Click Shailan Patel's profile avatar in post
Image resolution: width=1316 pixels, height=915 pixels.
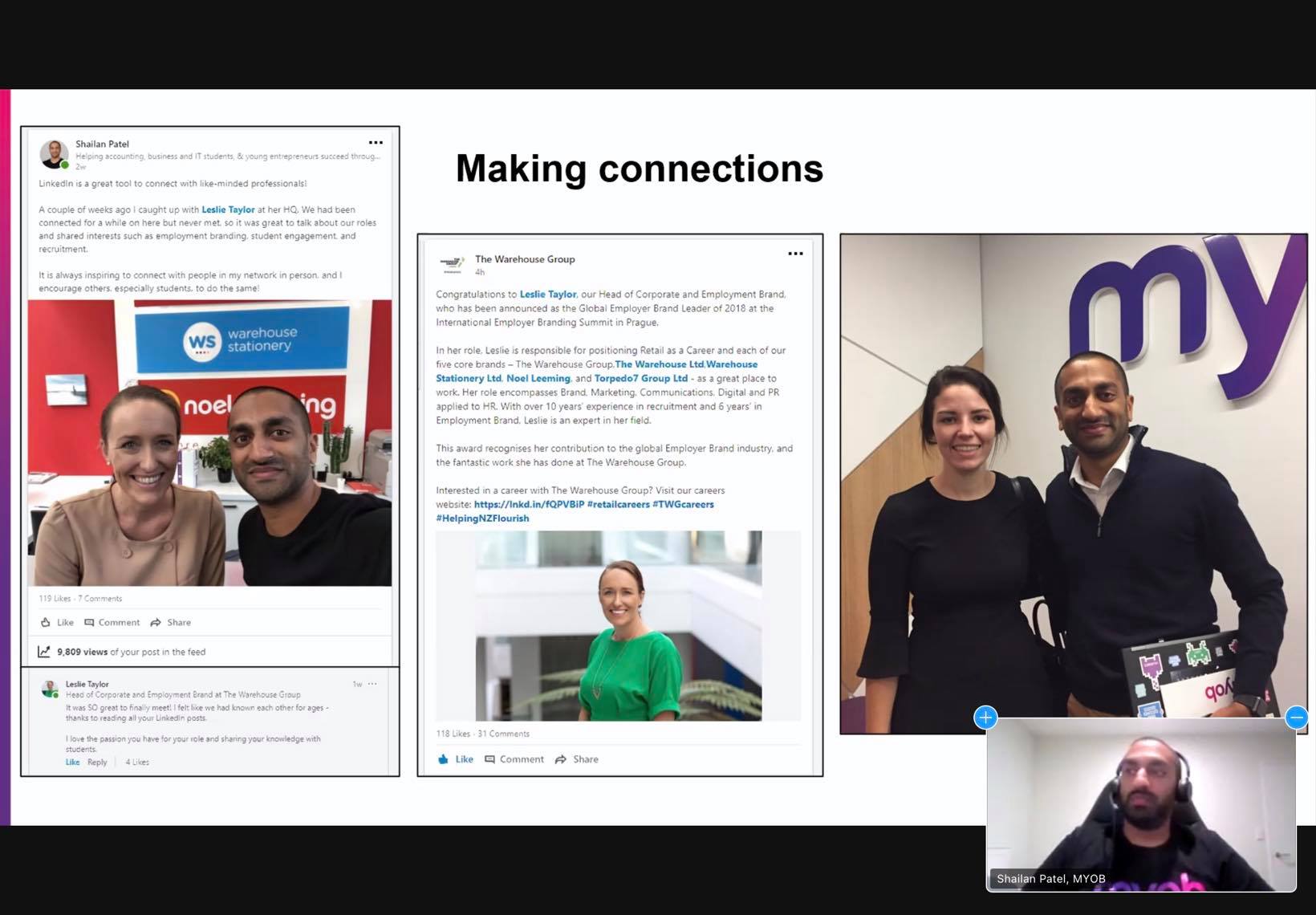[55, 154]
